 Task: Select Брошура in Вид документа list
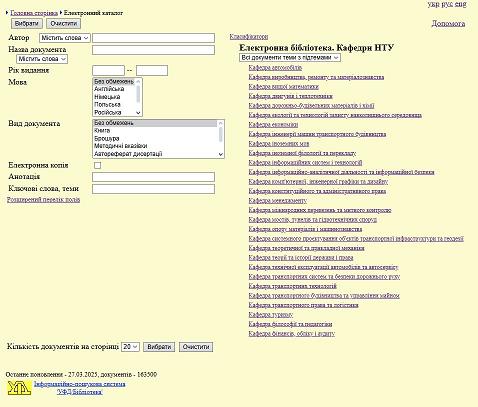pyautogui.click(x=155, y=138)
